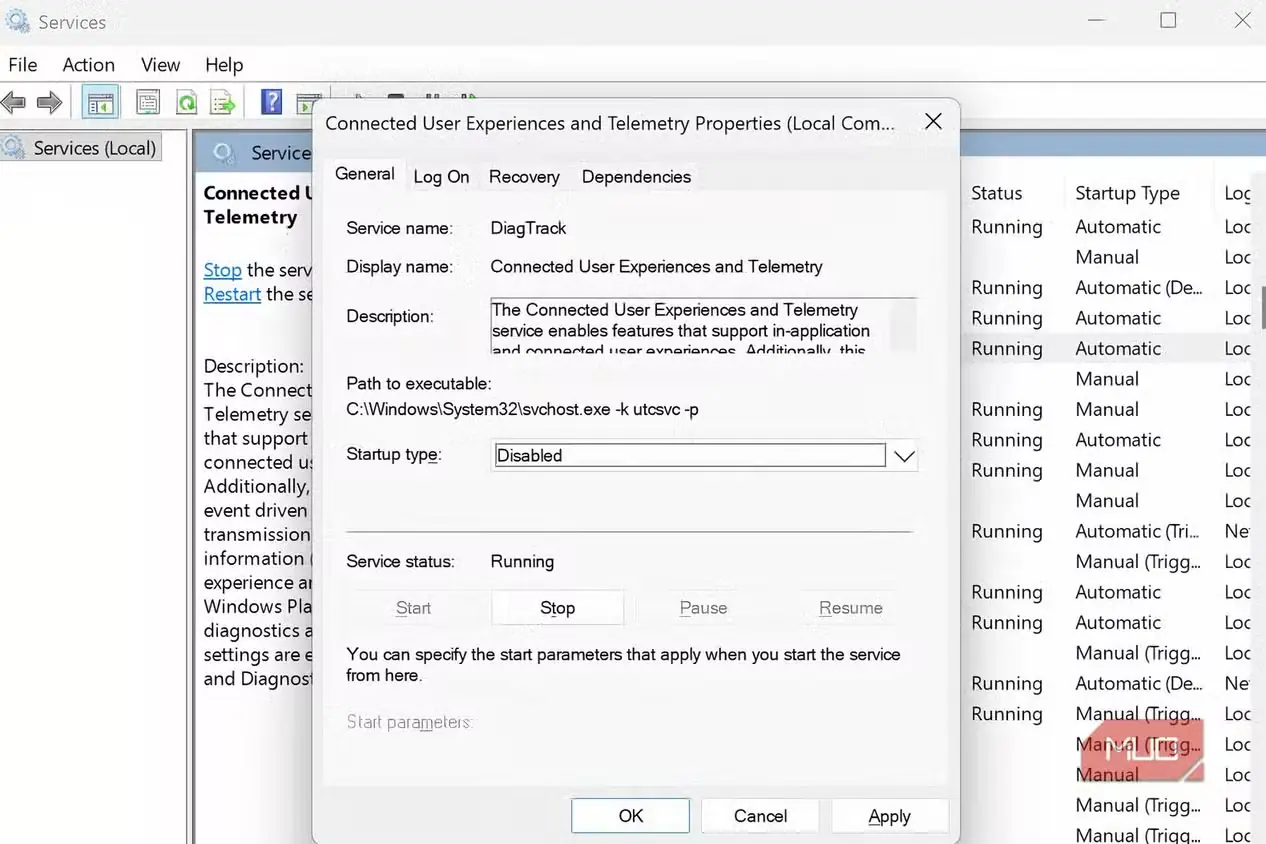
Task: Expand the Startup type dropdown arrow
Action: click(904, 456)
